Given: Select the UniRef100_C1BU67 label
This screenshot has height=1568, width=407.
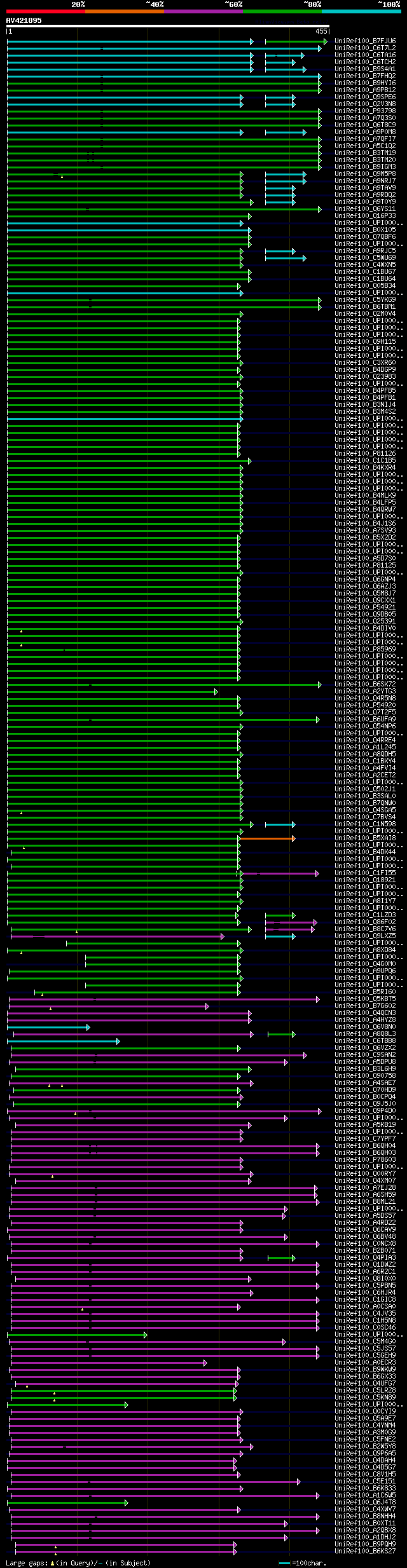Looking at the screenshot, I should pyautogui.click(x=365, y=272).
